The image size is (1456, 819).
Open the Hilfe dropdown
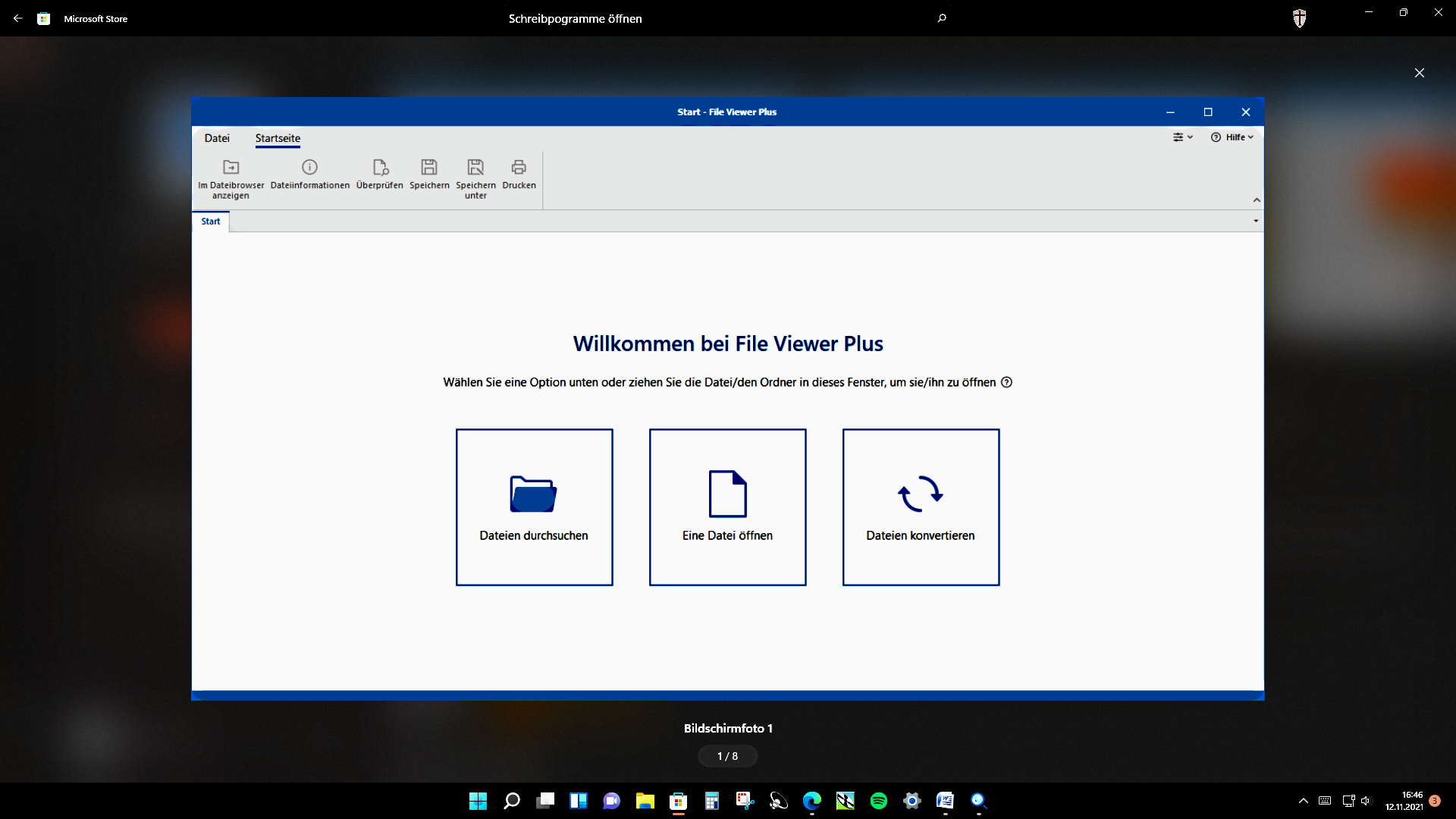click(x=1232, y=137)
